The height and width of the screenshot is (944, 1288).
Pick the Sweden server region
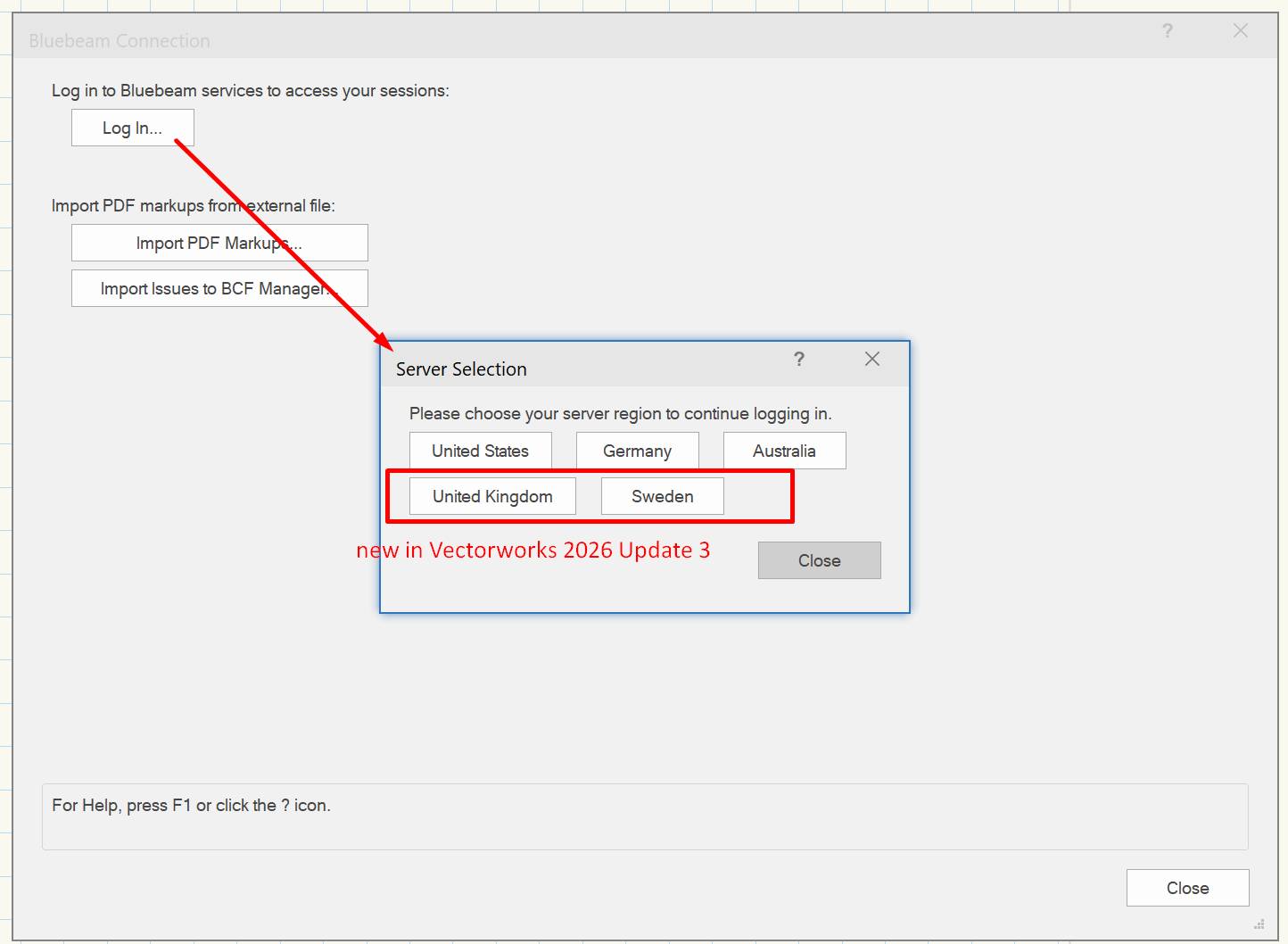662,496
